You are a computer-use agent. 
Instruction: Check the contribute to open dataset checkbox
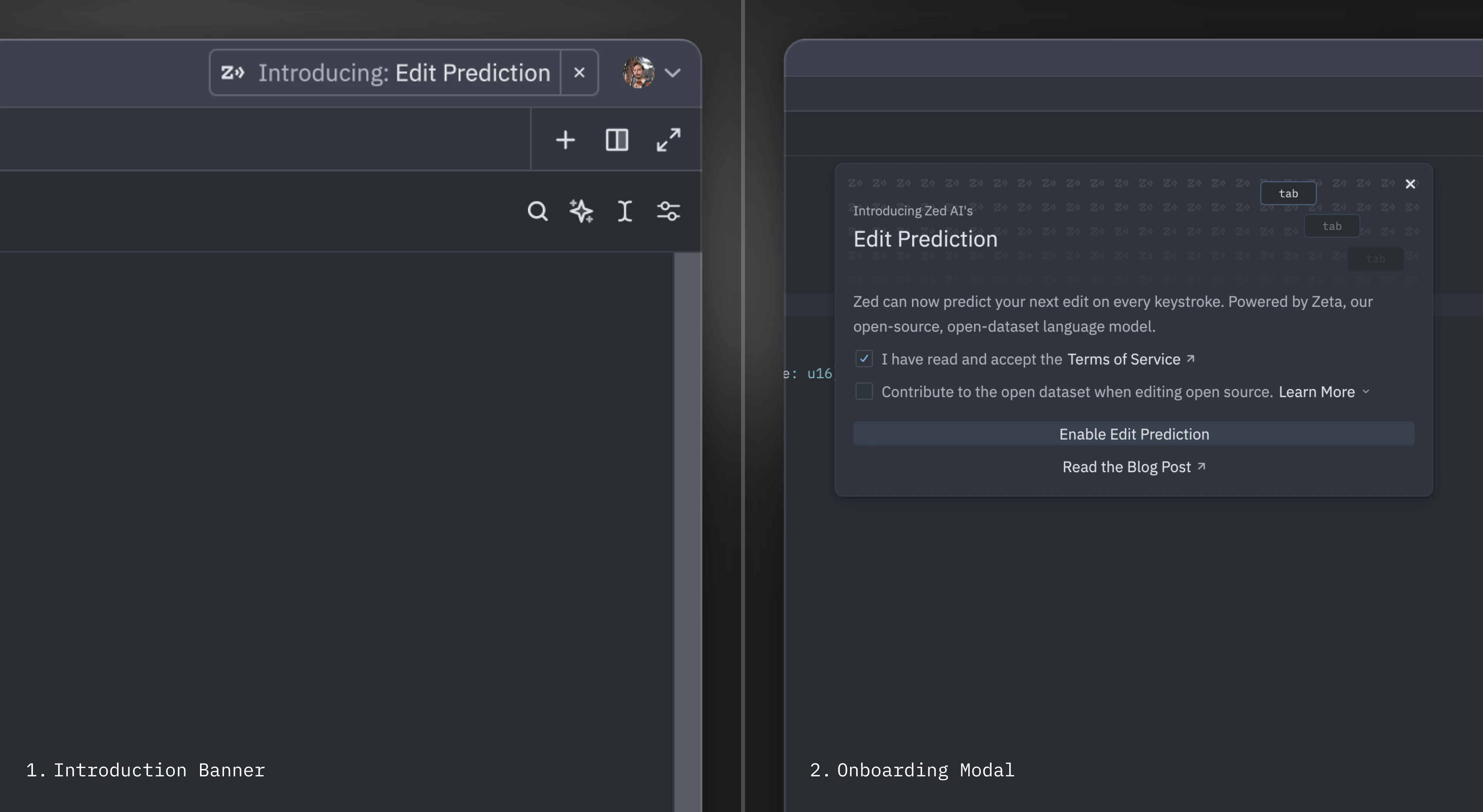[864, 391]
